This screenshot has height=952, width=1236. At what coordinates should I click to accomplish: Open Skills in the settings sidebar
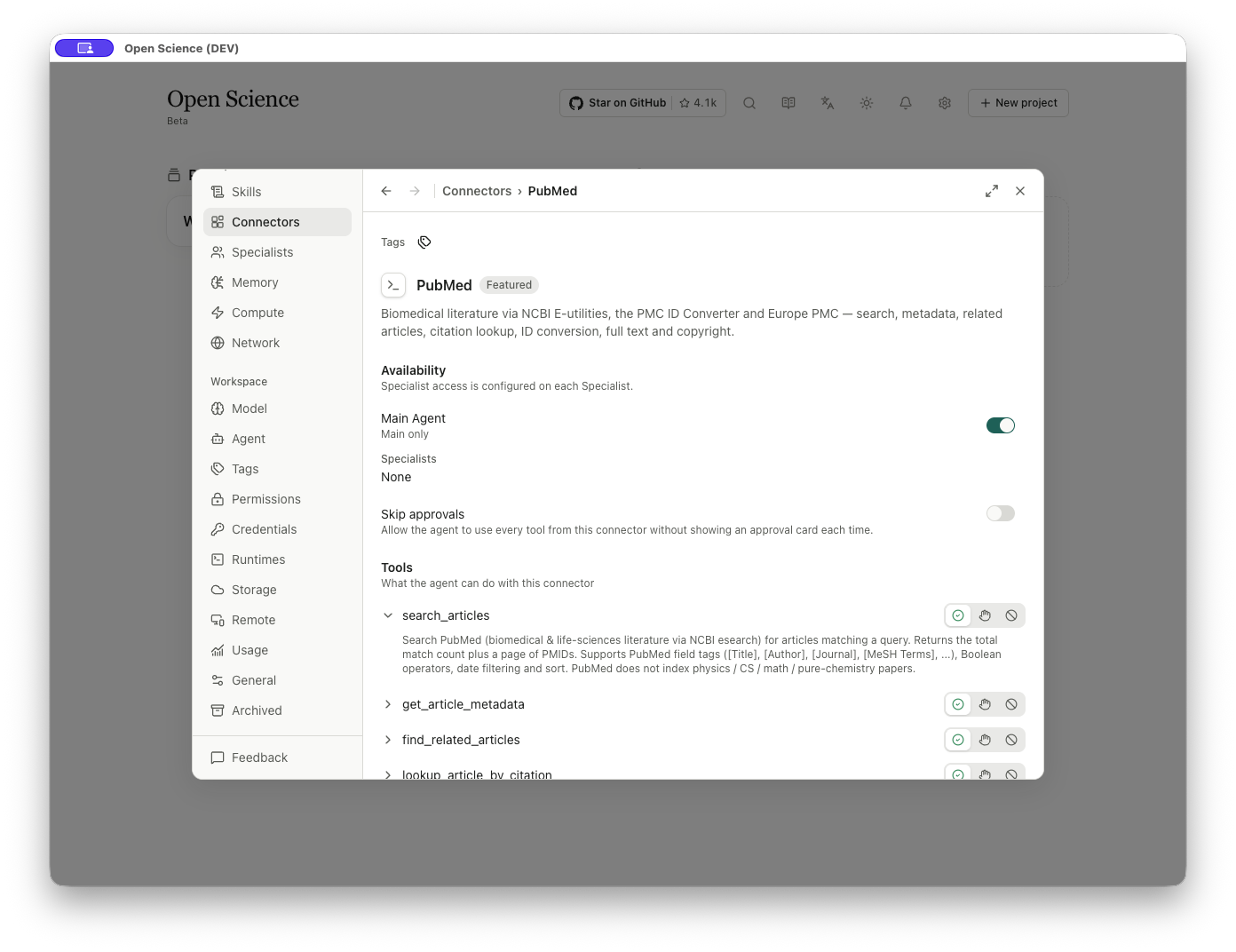click(x=277, y=192)
